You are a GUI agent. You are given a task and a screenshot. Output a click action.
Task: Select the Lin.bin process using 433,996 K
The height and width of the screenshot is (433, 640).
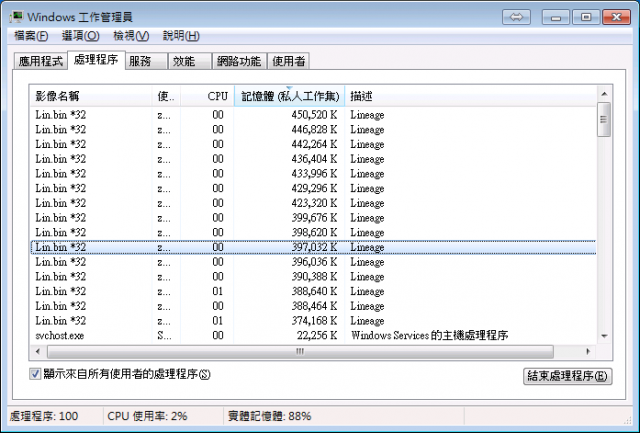tap(313, 173)
